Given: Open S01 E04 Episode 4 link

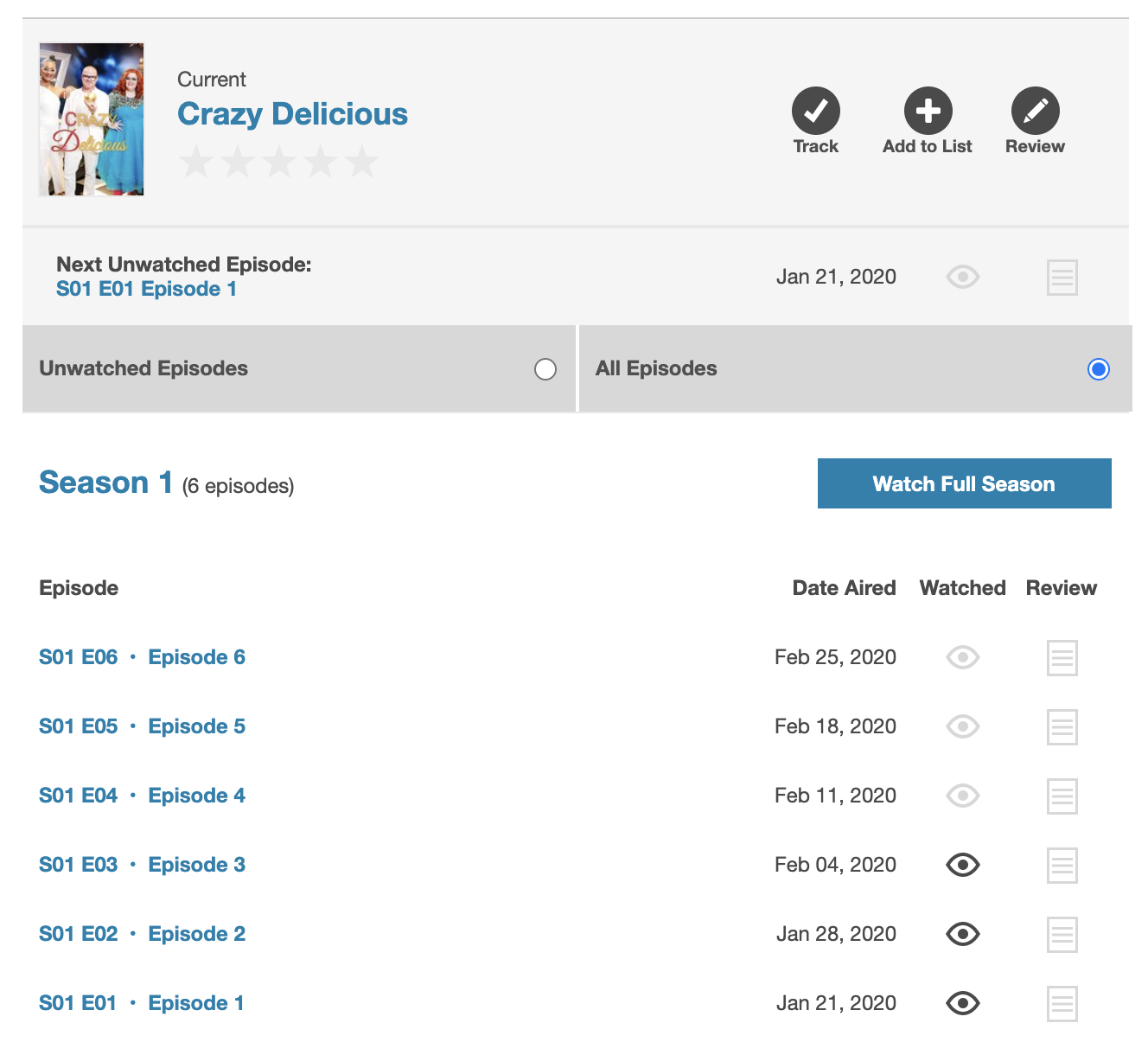Looking at the screenshot, I should [142, 796].
